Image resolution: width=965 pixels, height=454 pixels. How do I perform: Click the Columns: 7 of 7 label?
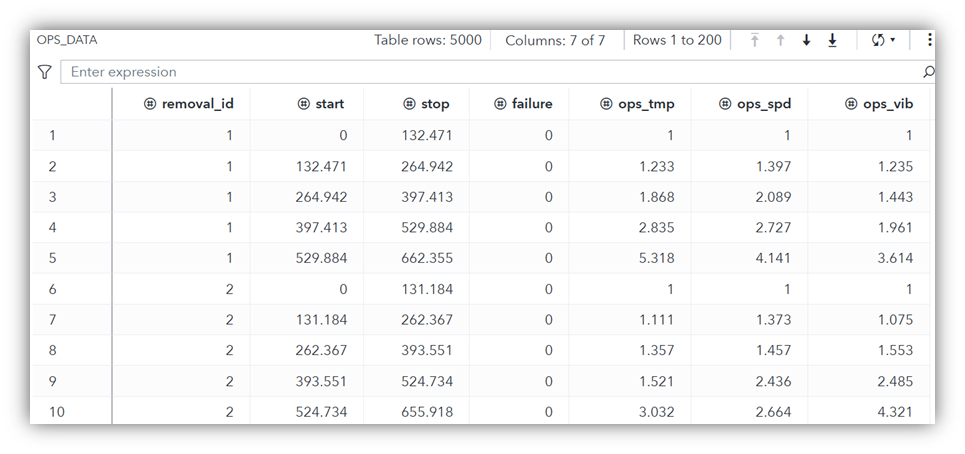pyautogui.click(x=555, y=40)
